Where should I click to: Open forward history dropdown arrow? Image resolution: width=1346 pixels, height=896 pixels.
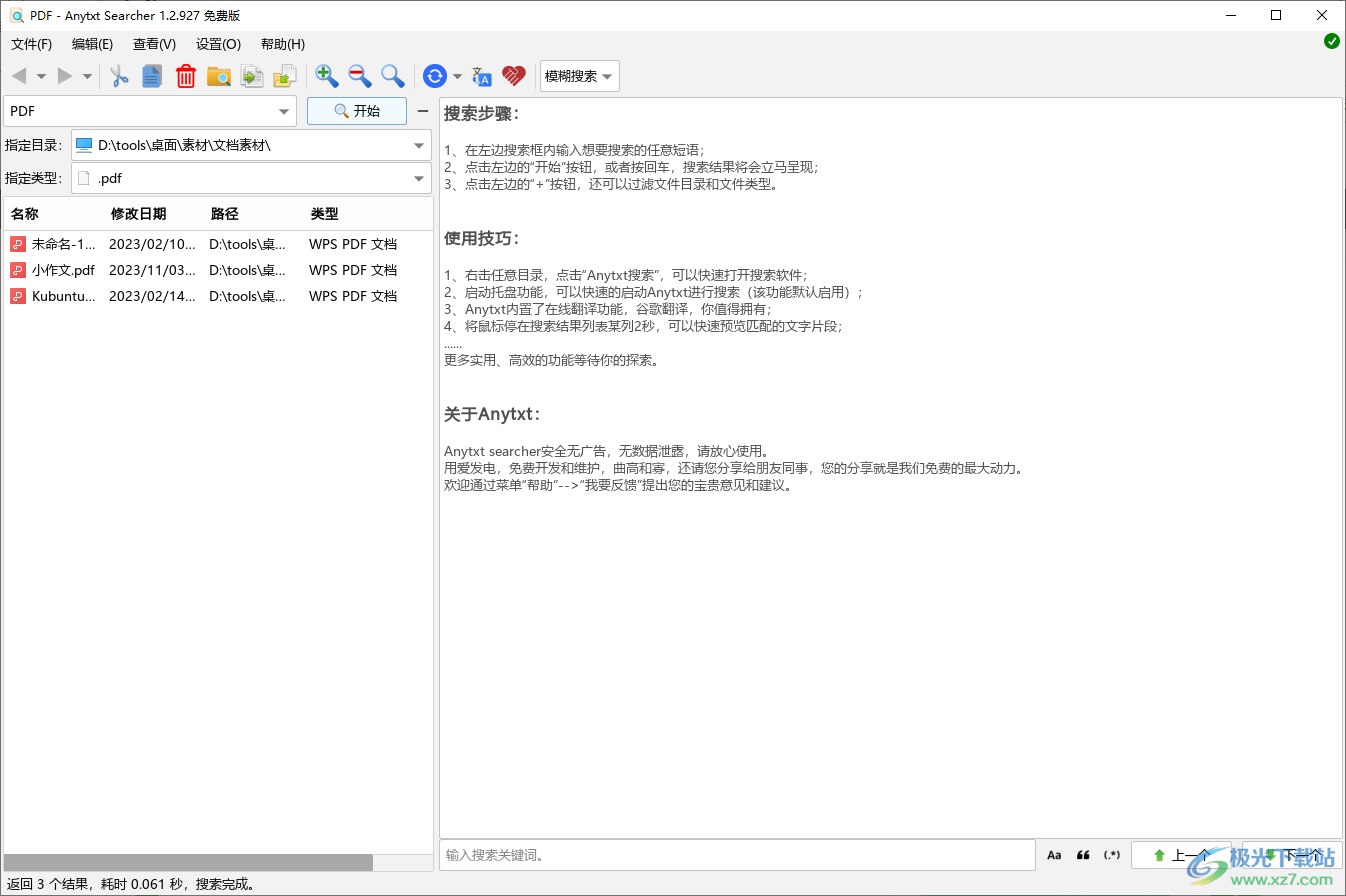click(x=87, y=76)
